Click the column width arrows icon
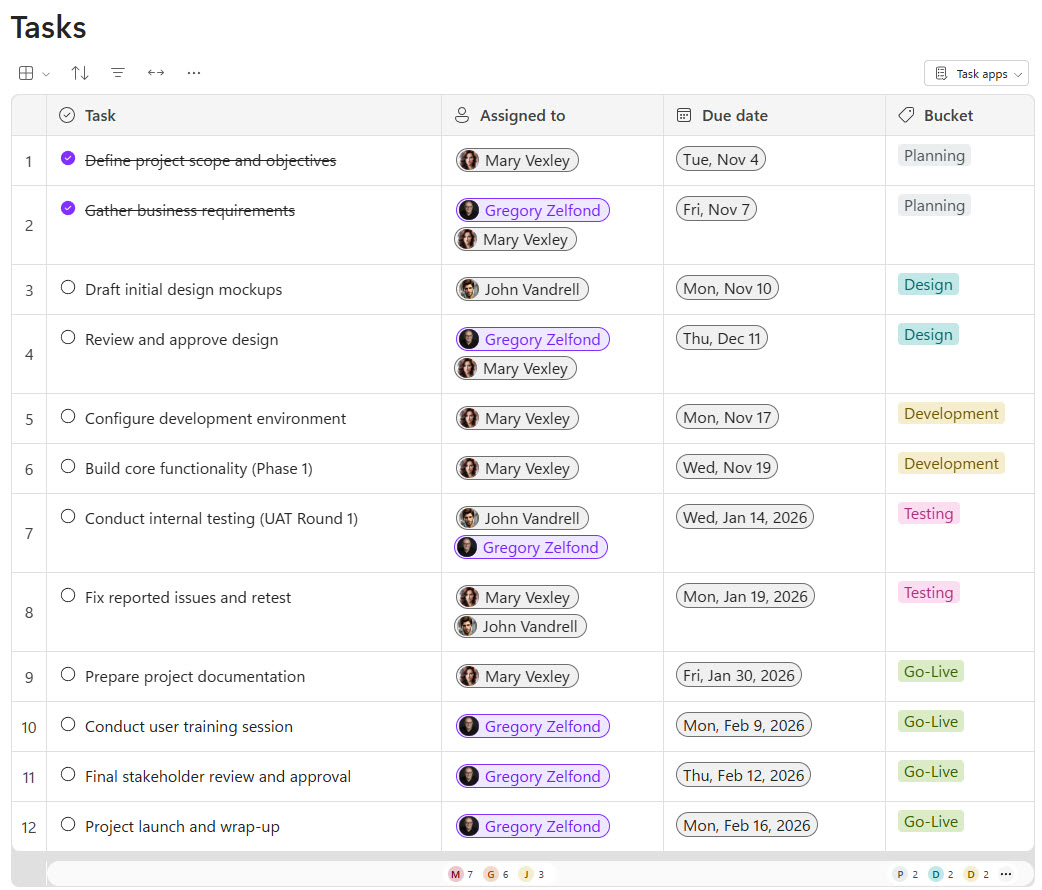This screenshot has width=1042, height=890. coord(155,72)
